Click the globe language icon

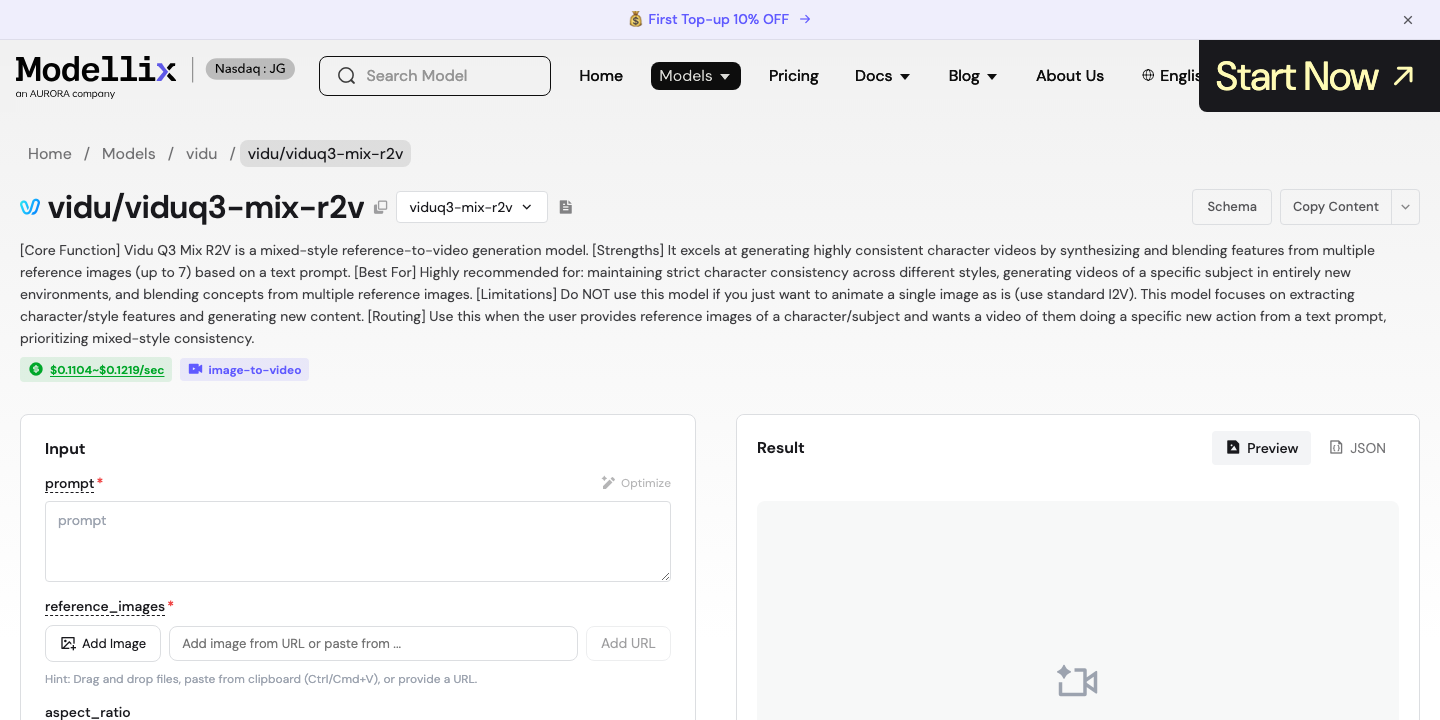click(x=1148, y=76)
